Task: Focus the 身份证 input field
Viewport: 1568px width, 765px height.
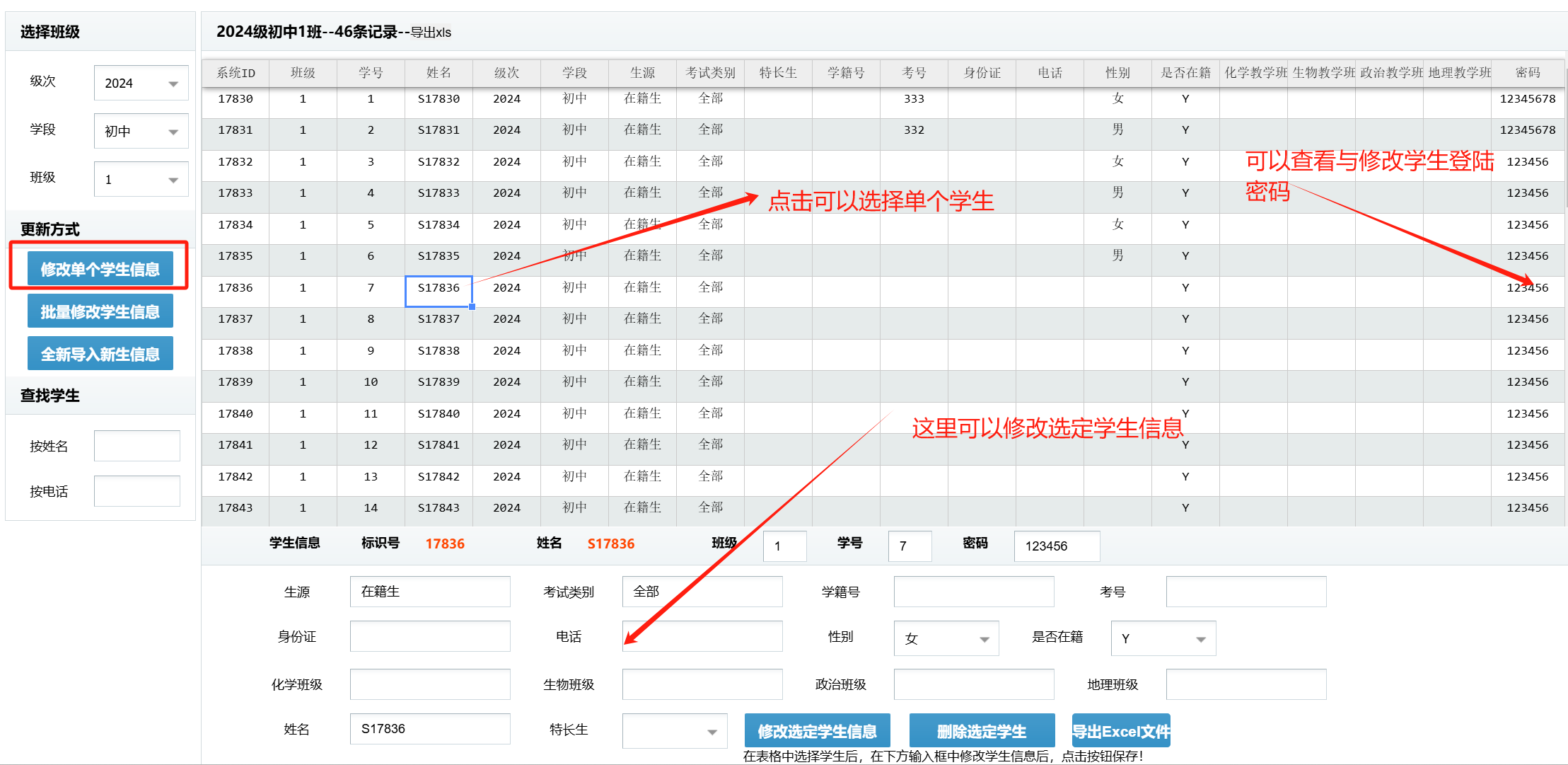Action: click(x=430, y=636)
